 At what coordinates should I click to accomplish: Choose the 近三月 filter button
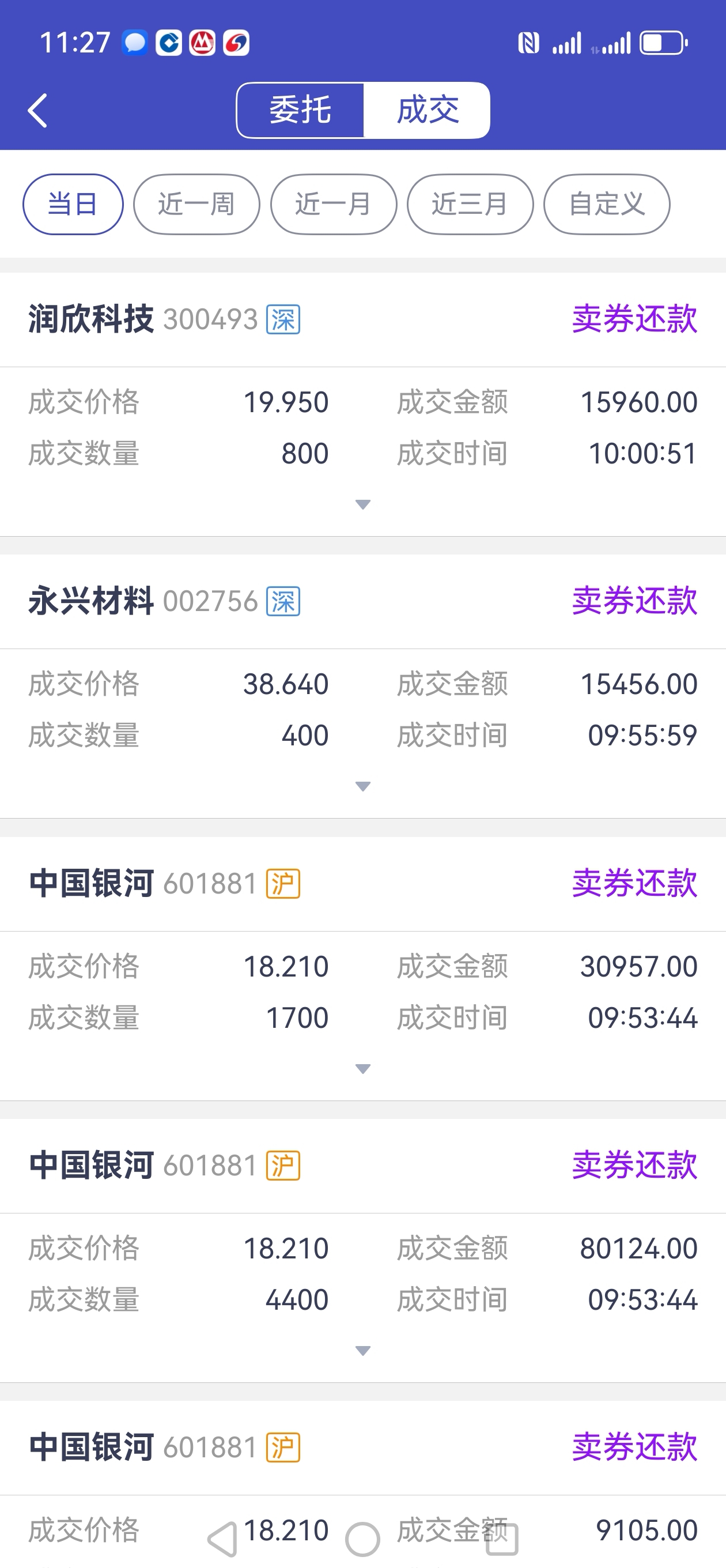pos(470,205)
